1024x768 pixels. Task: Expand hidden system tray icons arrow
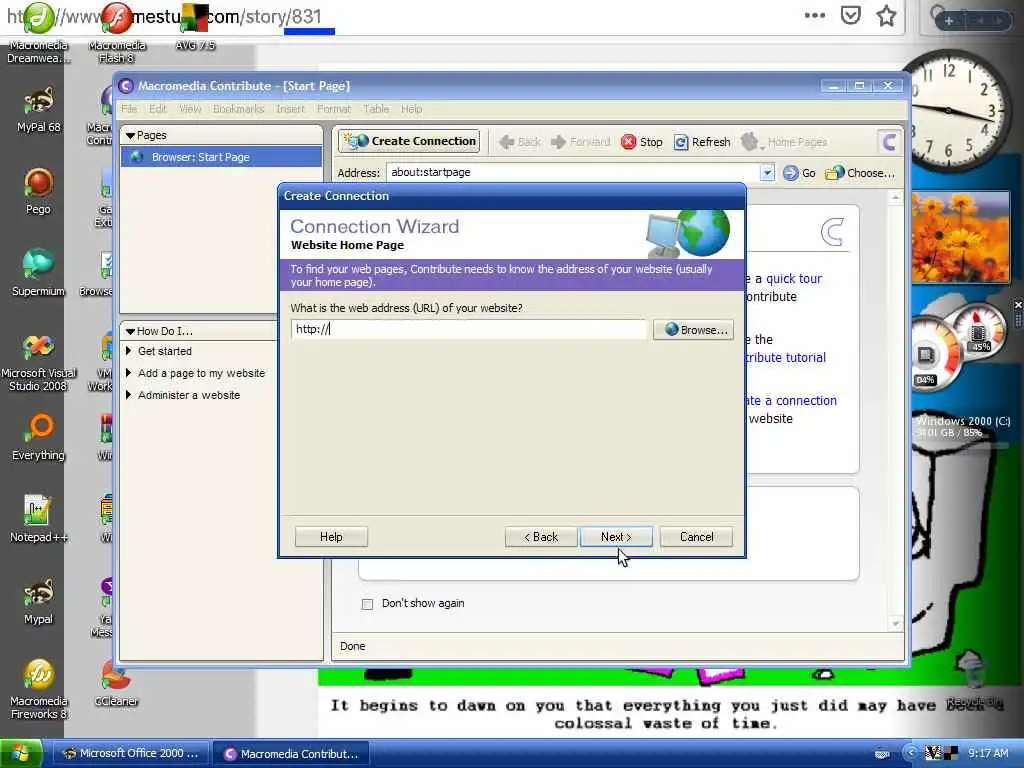tap(910, 754)
